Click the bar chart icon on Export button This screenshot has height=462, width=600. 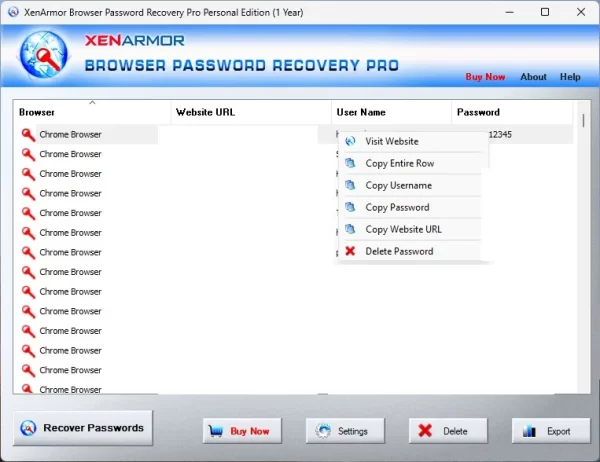tap(530, 431)
